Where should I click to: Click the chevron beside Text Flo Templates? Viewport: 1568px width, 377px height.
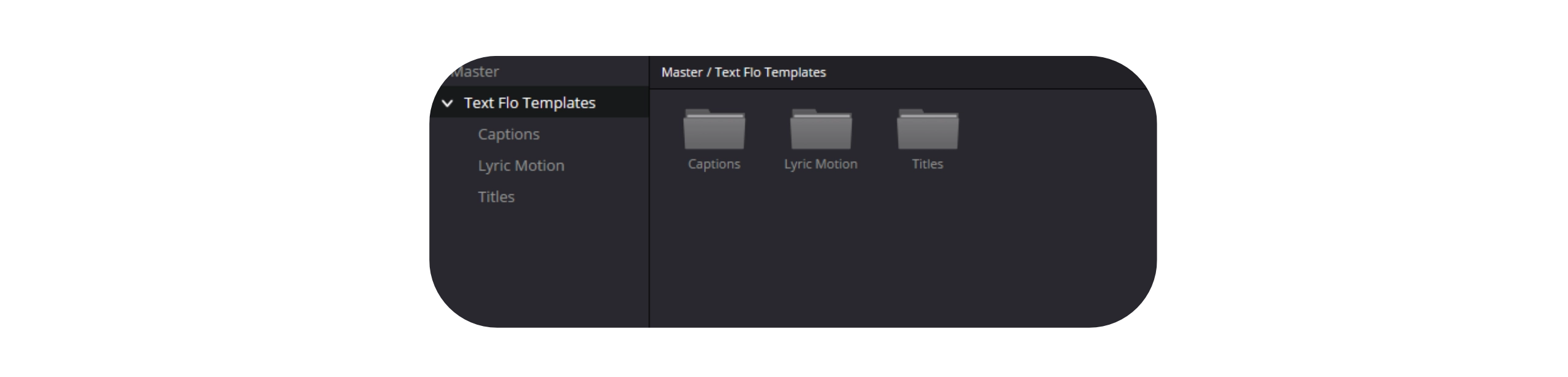448,103
